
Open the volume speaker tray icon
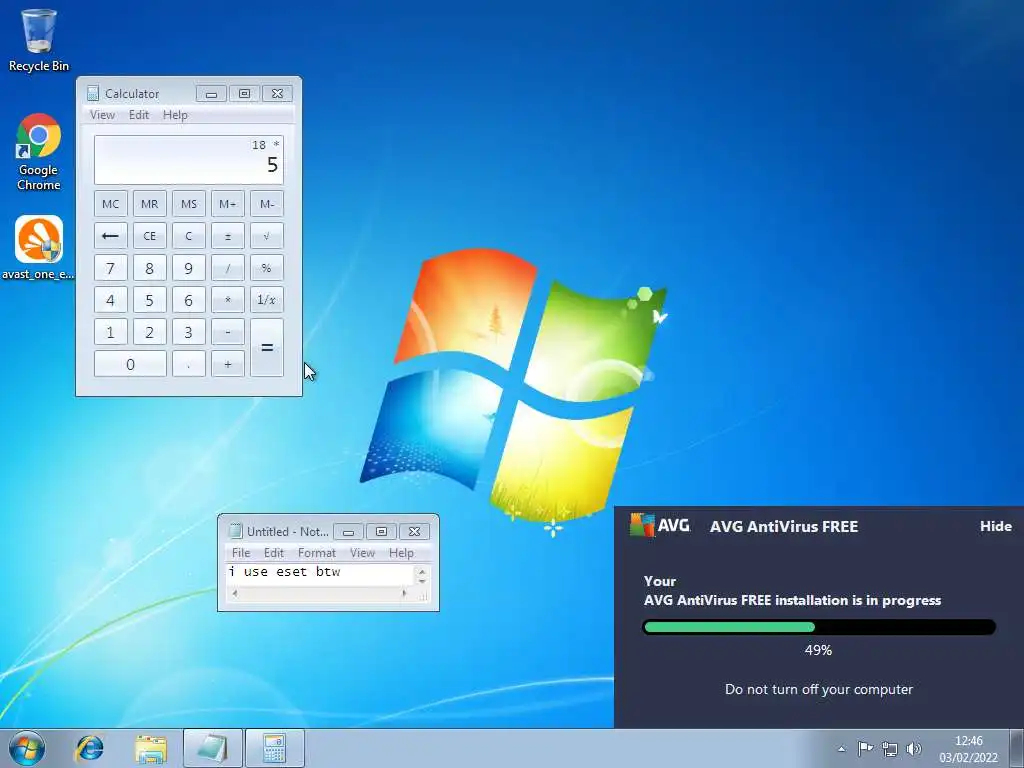(914, 748)
